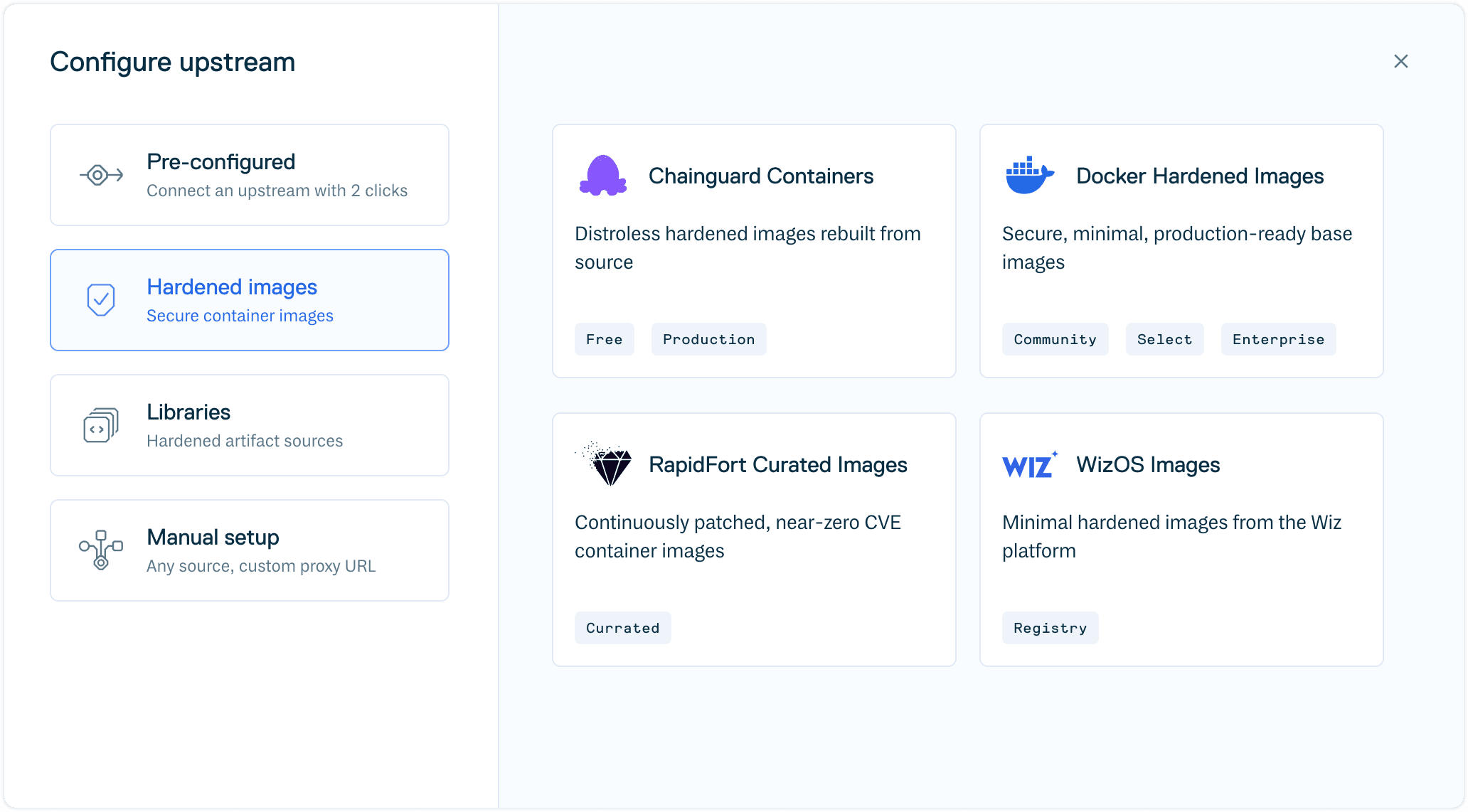This screenshot has width=1468, height=812.
Task: Choose the WizOS Images card
Action: tap(1181, 540)
